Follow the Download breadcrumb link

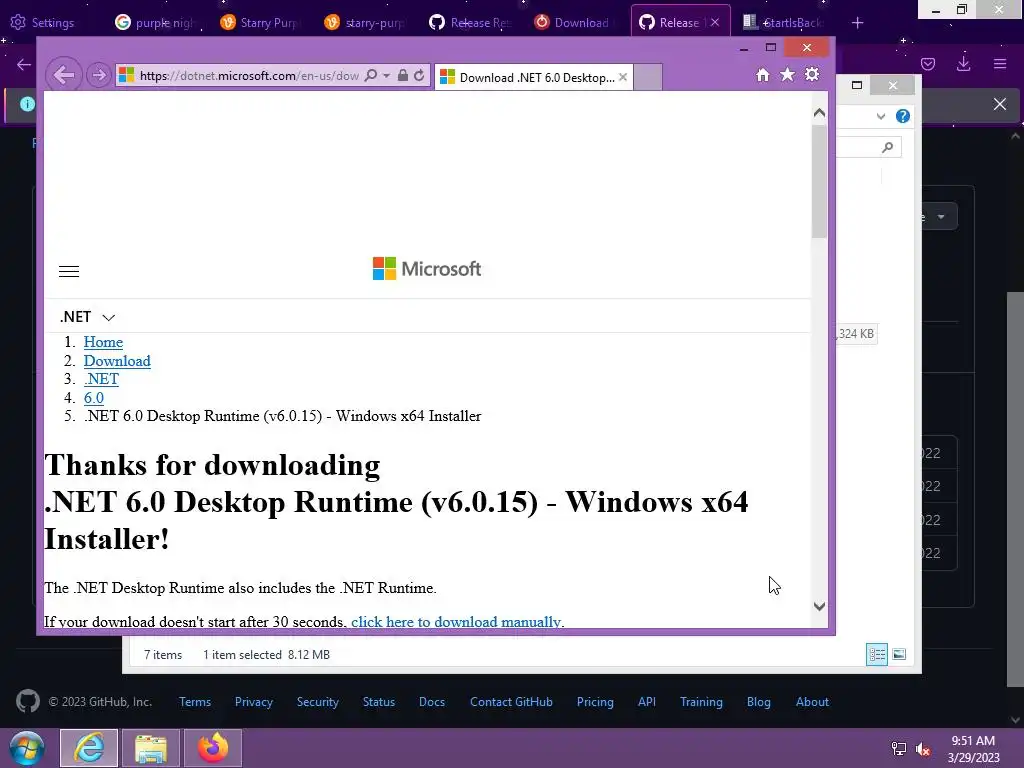[x=117, y=361]
